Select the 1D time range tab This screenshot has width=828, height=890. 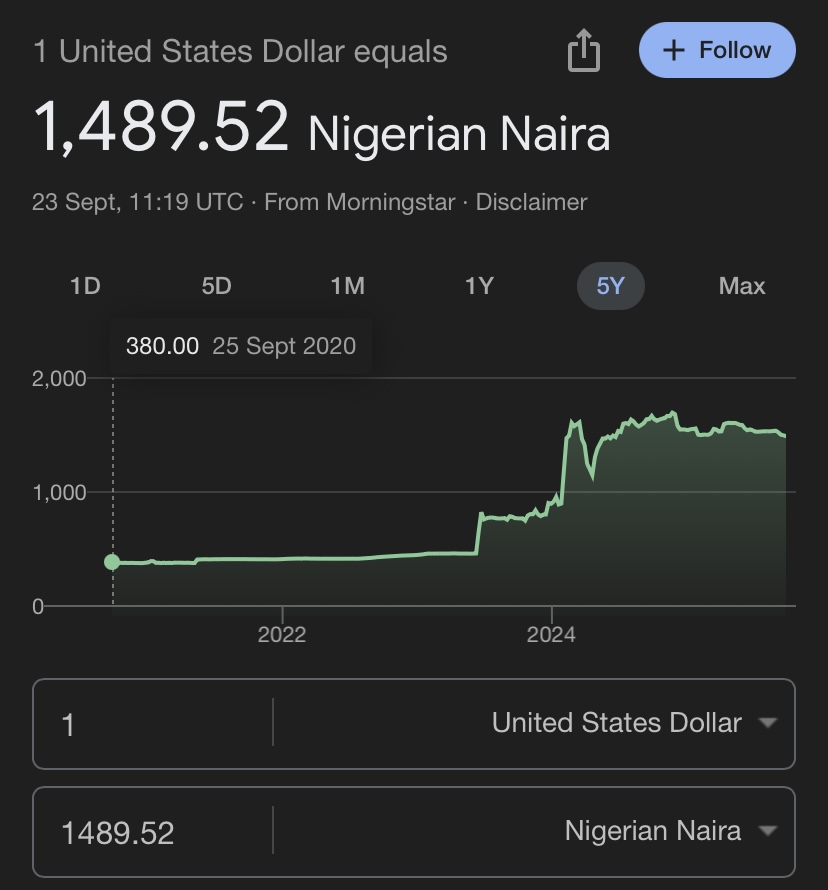click(85, 286)
